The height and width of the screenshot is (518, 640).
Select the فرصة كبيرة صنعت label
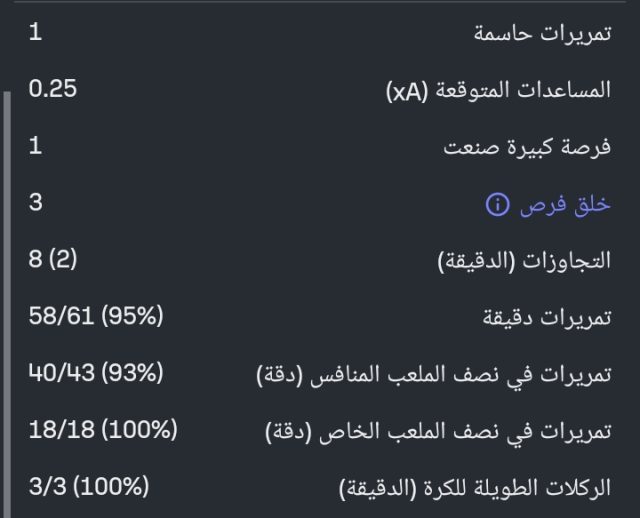(527, 147)
